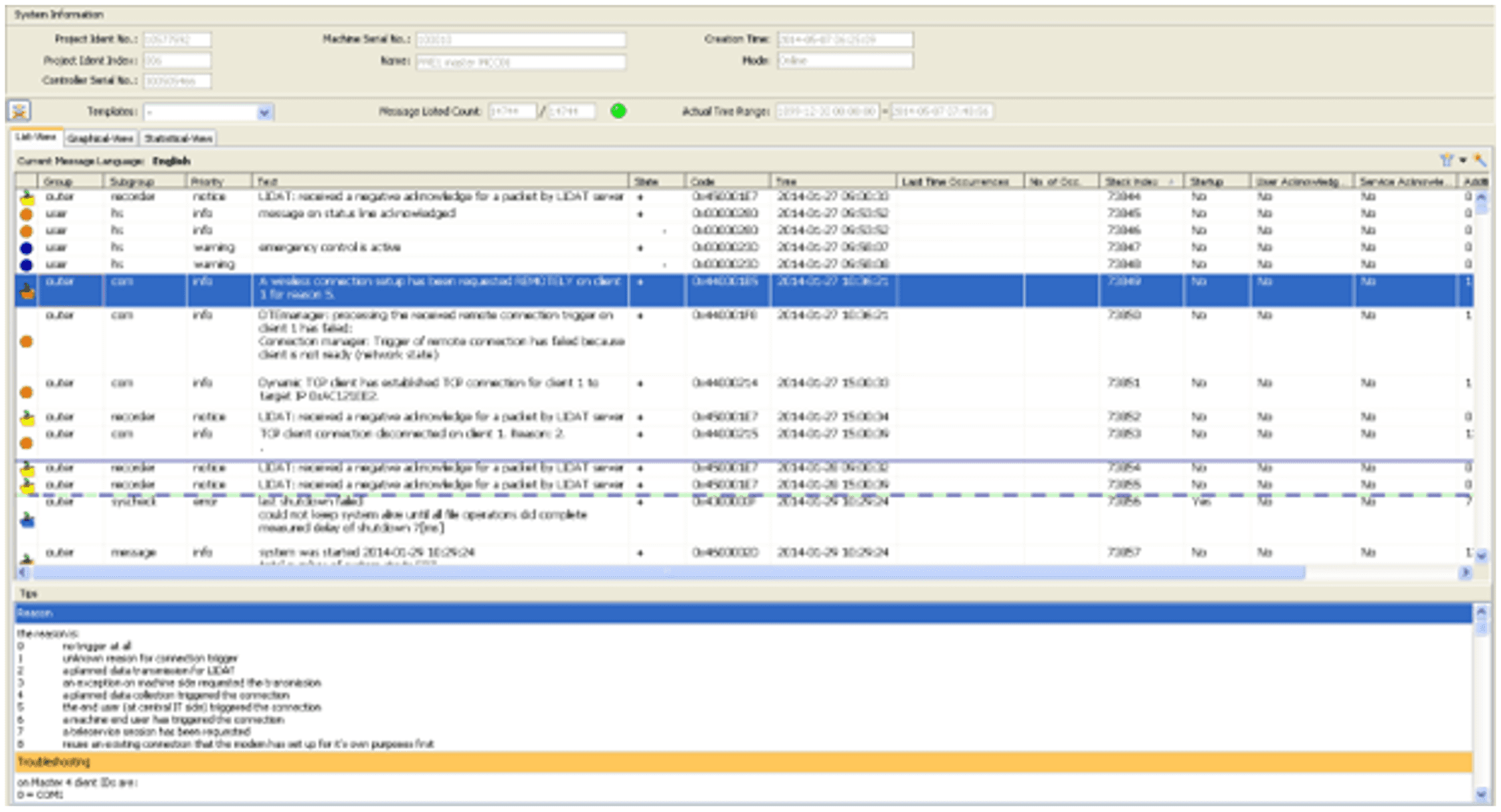Click the icon of the highlighted wireless connection row
Screen dimensions: 1501x812
pos(27,291)
